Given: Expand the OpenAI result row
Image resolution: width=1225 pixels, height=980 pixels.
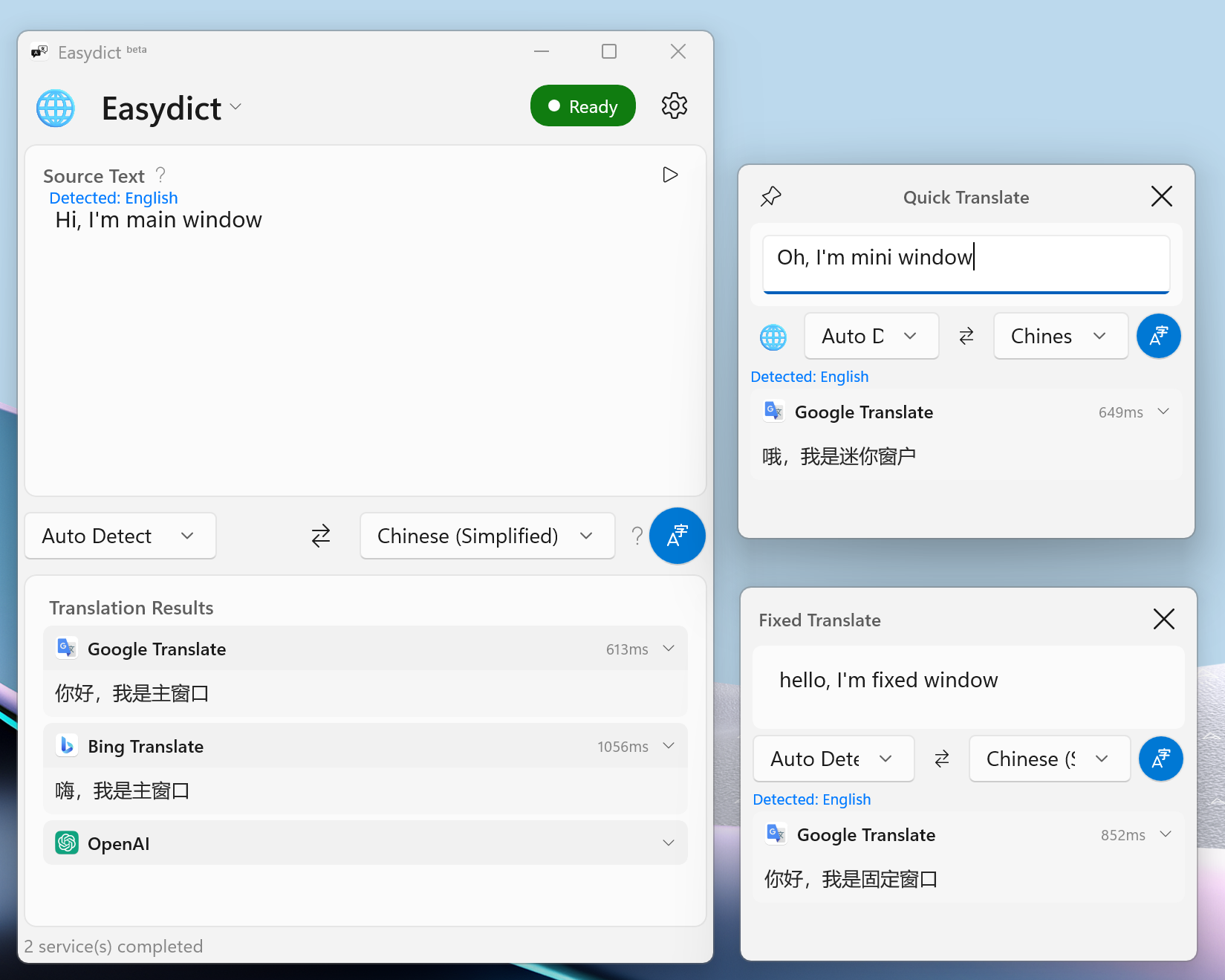Looking at the screenshot, I should tap(669, 843).
